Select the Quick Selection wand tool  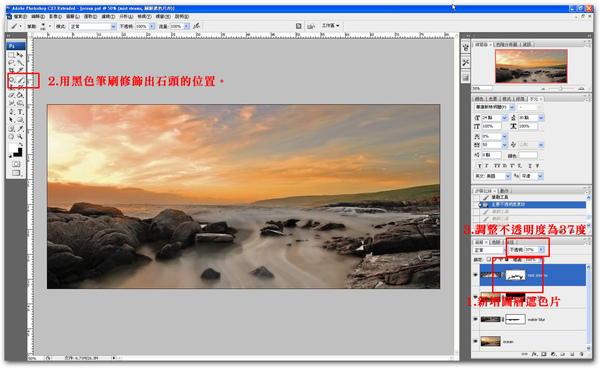tap(20, 62)
